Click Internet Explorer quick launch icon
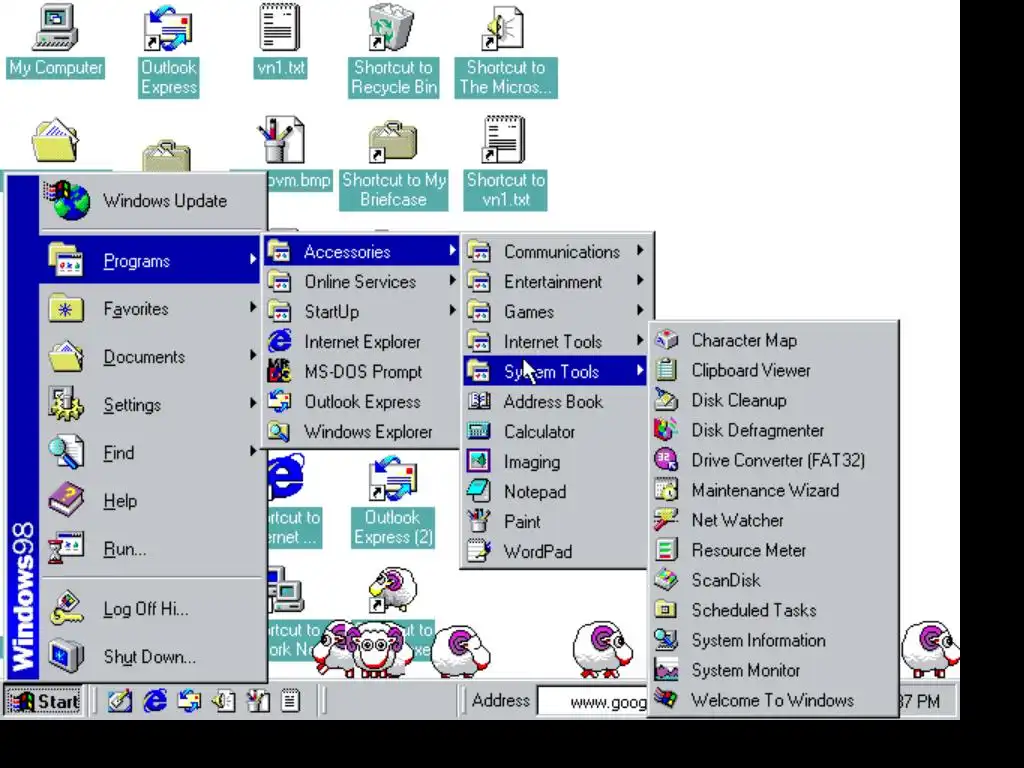1024x768 pixels. pos(155,701)
